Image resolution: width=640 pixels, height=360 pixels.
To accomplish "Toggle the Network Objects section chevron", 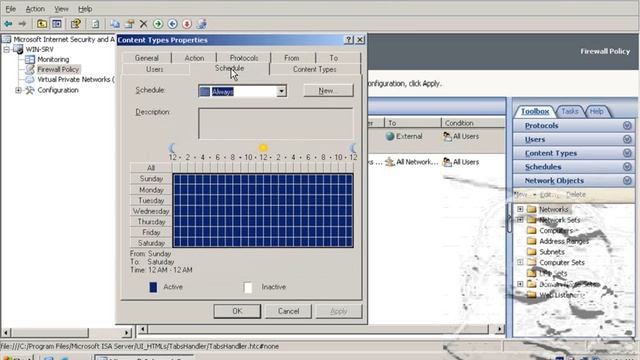I will [627, 180].
